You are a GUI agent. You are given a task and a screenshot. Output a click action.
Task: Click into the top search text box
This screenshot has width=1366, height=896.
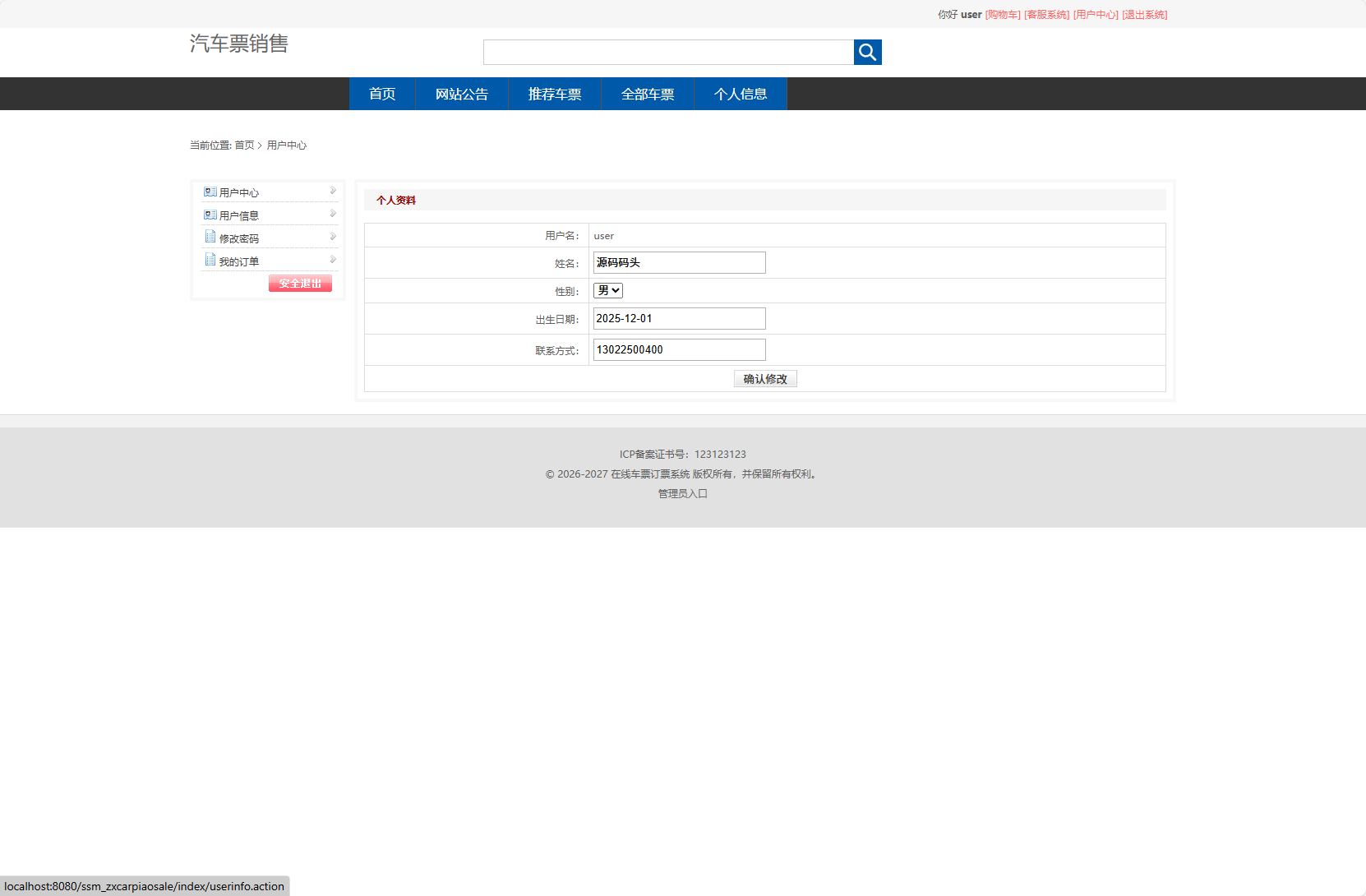tap(668, 53)
